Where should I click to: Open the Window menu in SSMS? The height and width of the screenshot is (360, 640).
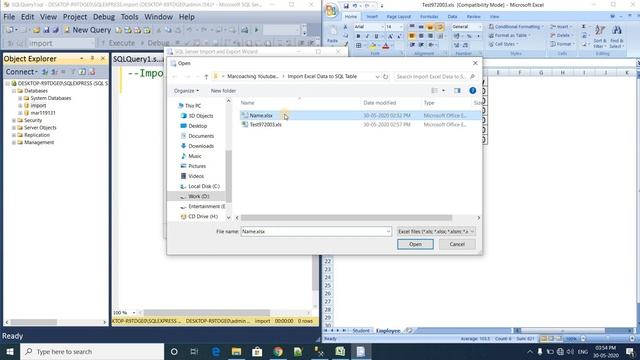point(158,17)
